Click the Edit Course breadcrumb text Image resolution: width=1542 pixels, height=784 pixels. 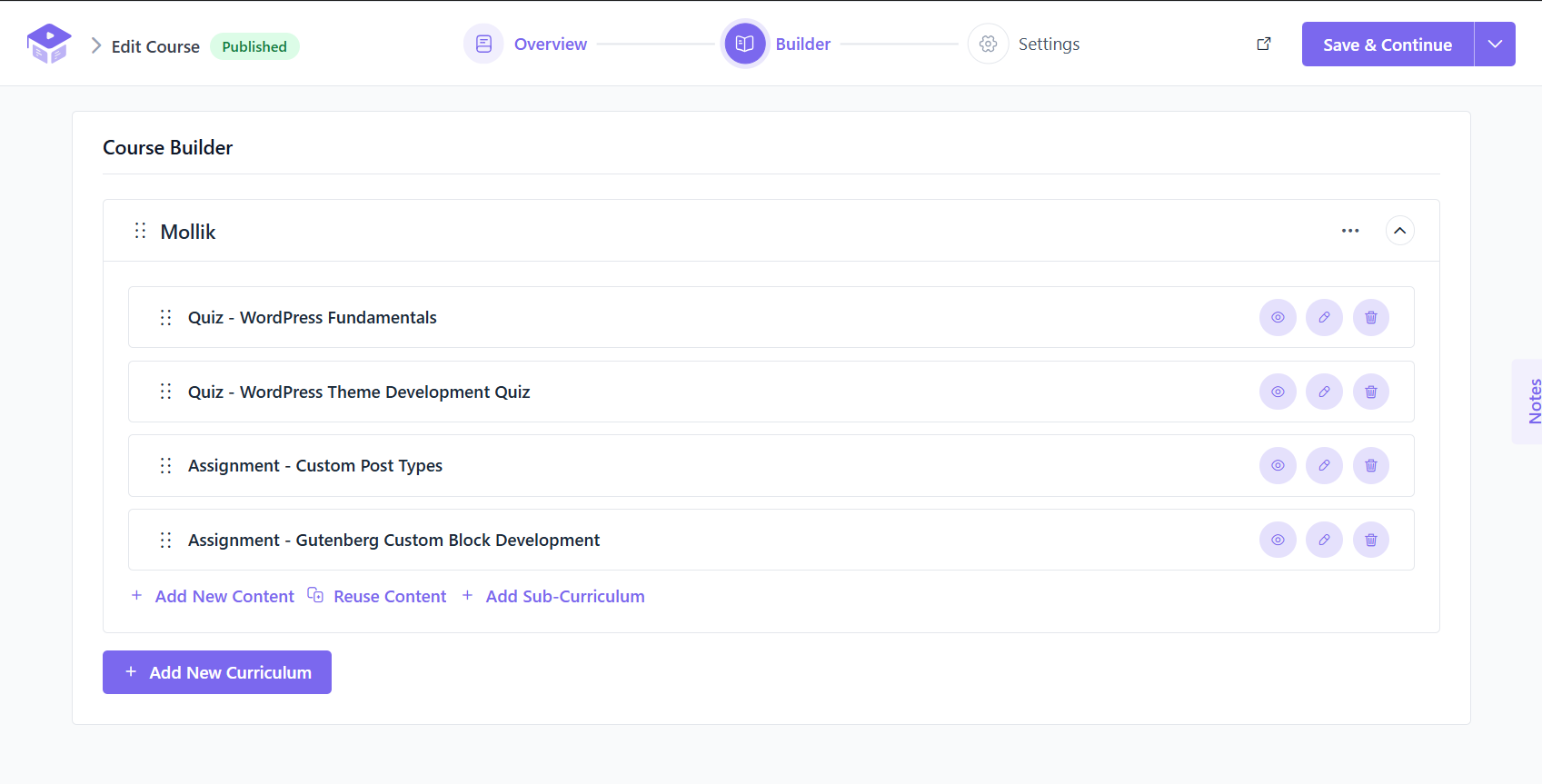tap(155, 46)
